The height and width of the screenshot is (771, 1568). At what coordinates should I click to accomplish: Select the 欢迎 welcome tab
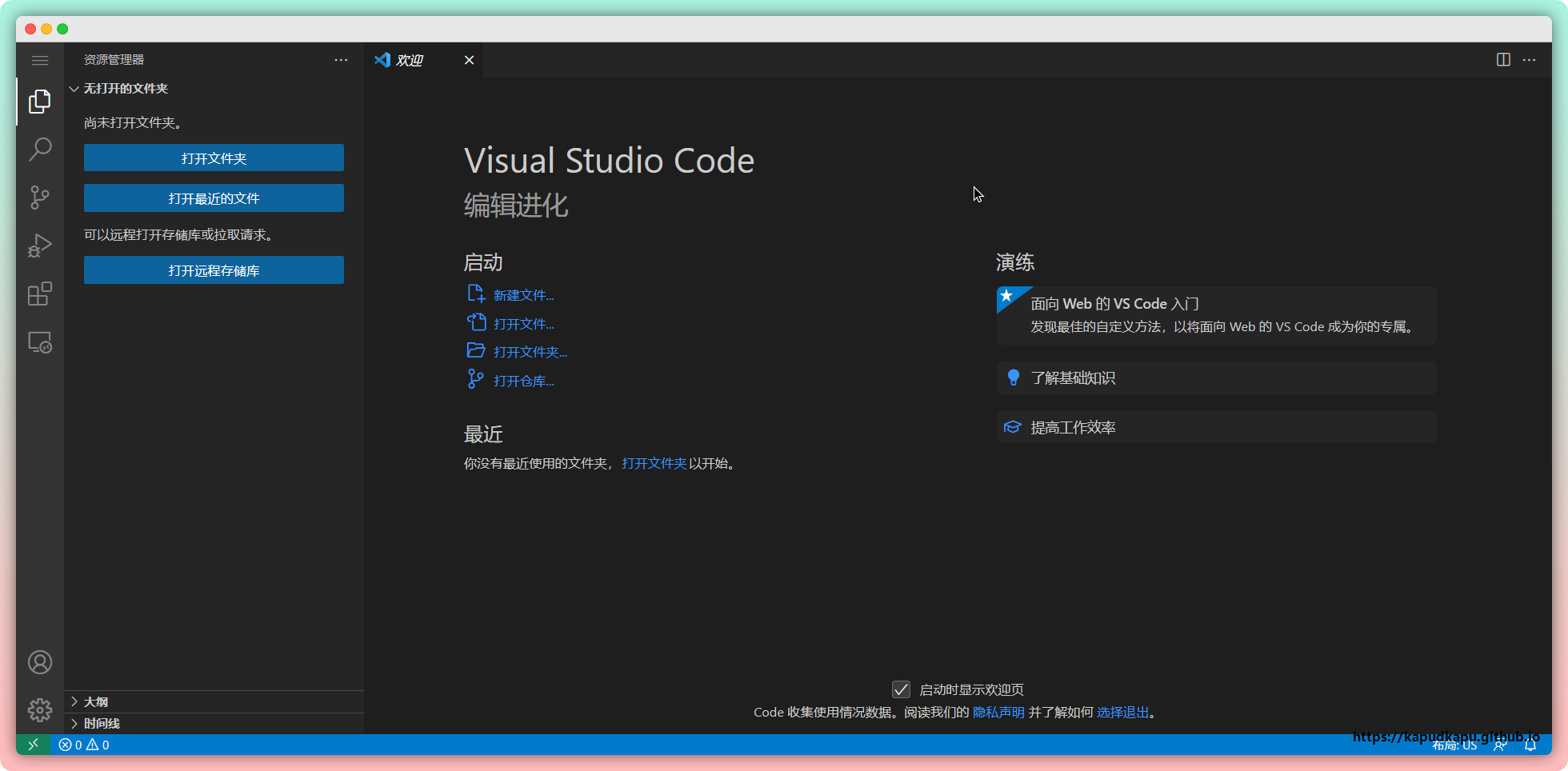[x=410, y=61]
